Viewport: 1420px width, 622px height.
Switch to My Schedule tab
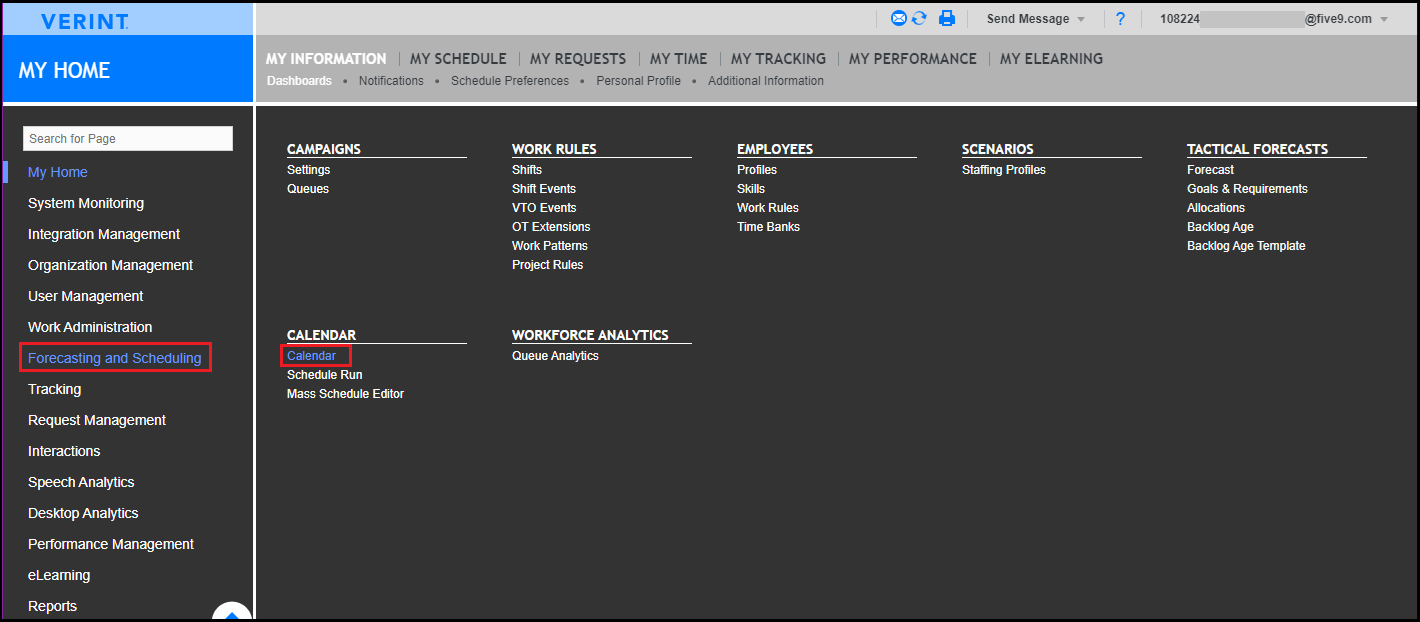point(458,59)
